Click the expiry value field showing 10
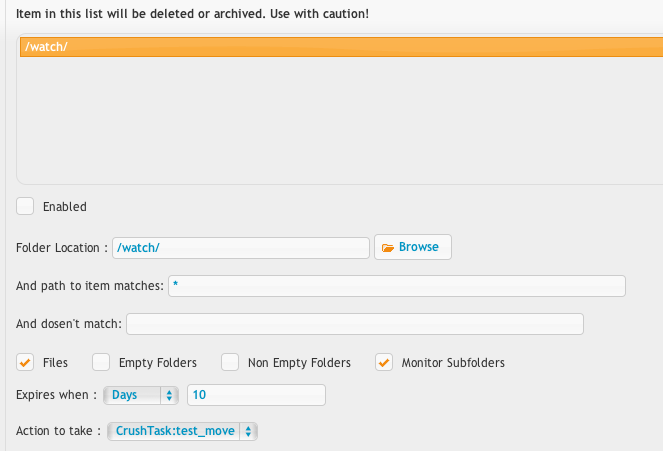Image resolution: width=663 pixels, height=451 pixels. pyautogui.click(x=256, y=395)
